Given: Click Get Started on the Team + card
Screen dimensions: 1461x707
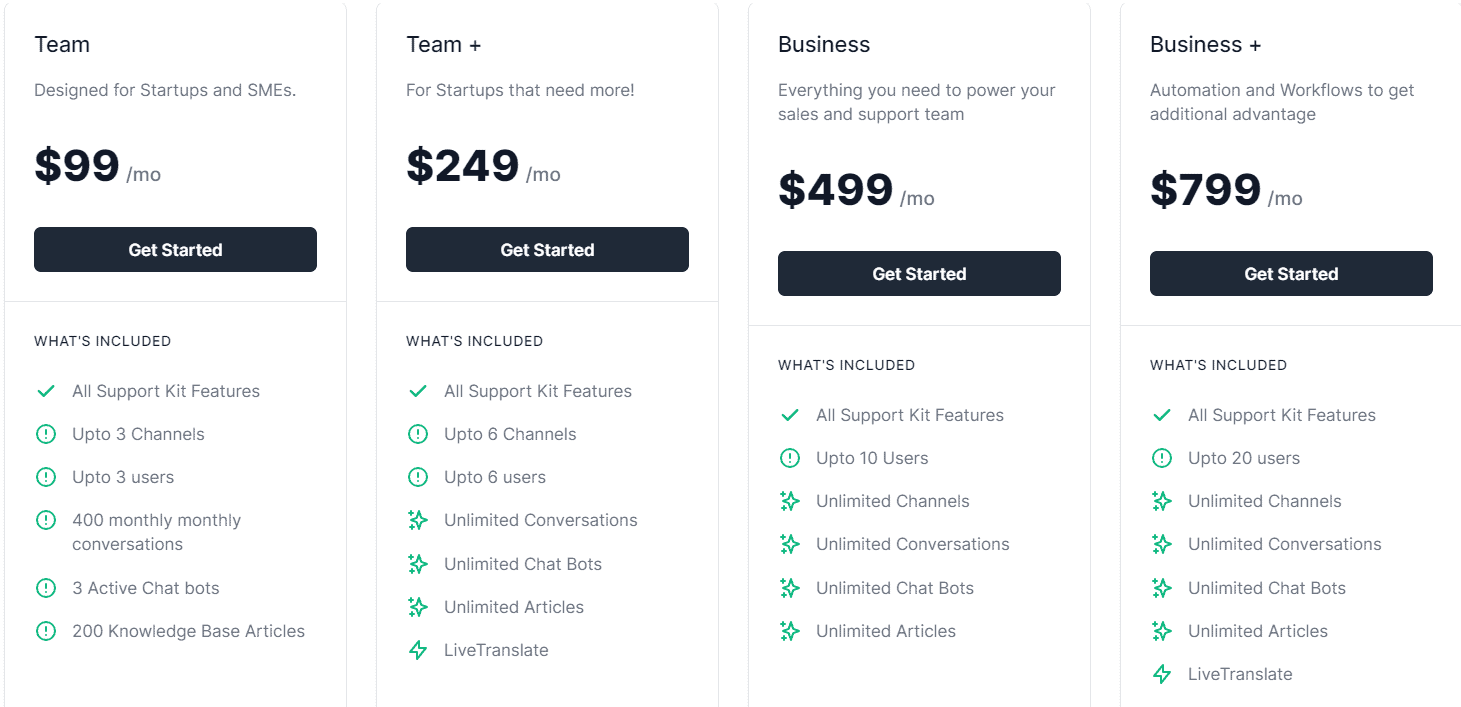Looking at the screenshot, I should click(x=547, y=249).
